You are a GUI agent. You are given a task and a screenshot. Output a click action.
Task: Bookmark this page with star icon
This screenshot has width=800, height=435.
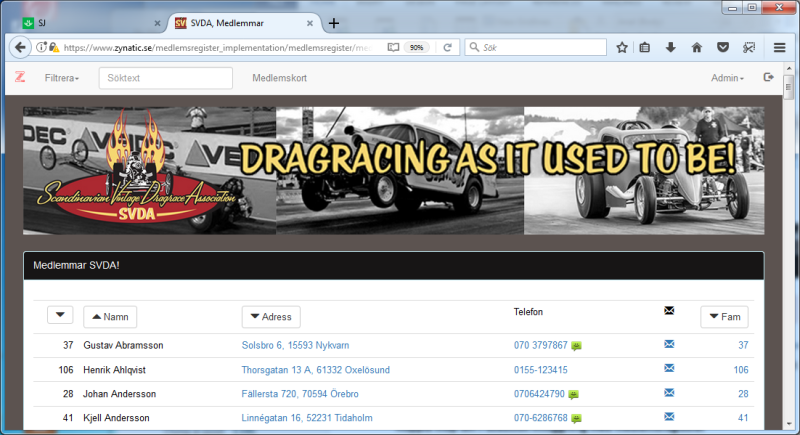click(621, 47)
